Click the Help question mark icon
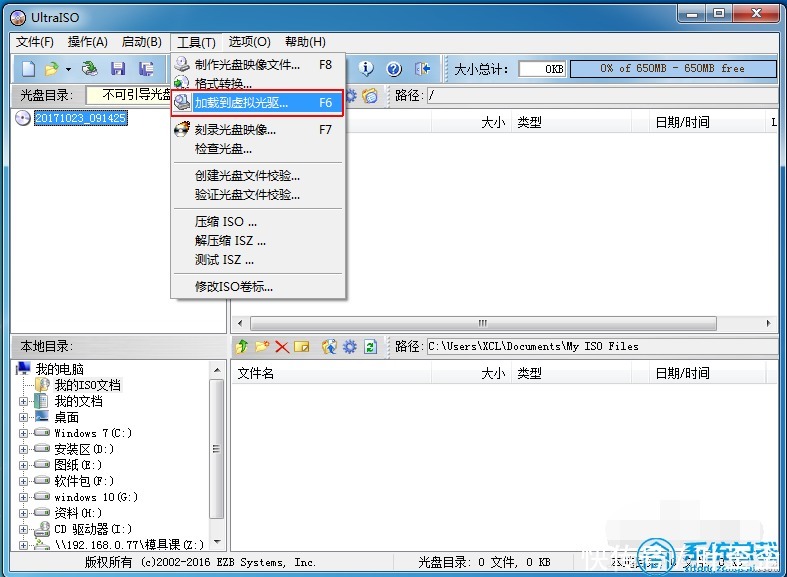Image resolution: width=787 pixels, height=577 pixels. [394, 69]
